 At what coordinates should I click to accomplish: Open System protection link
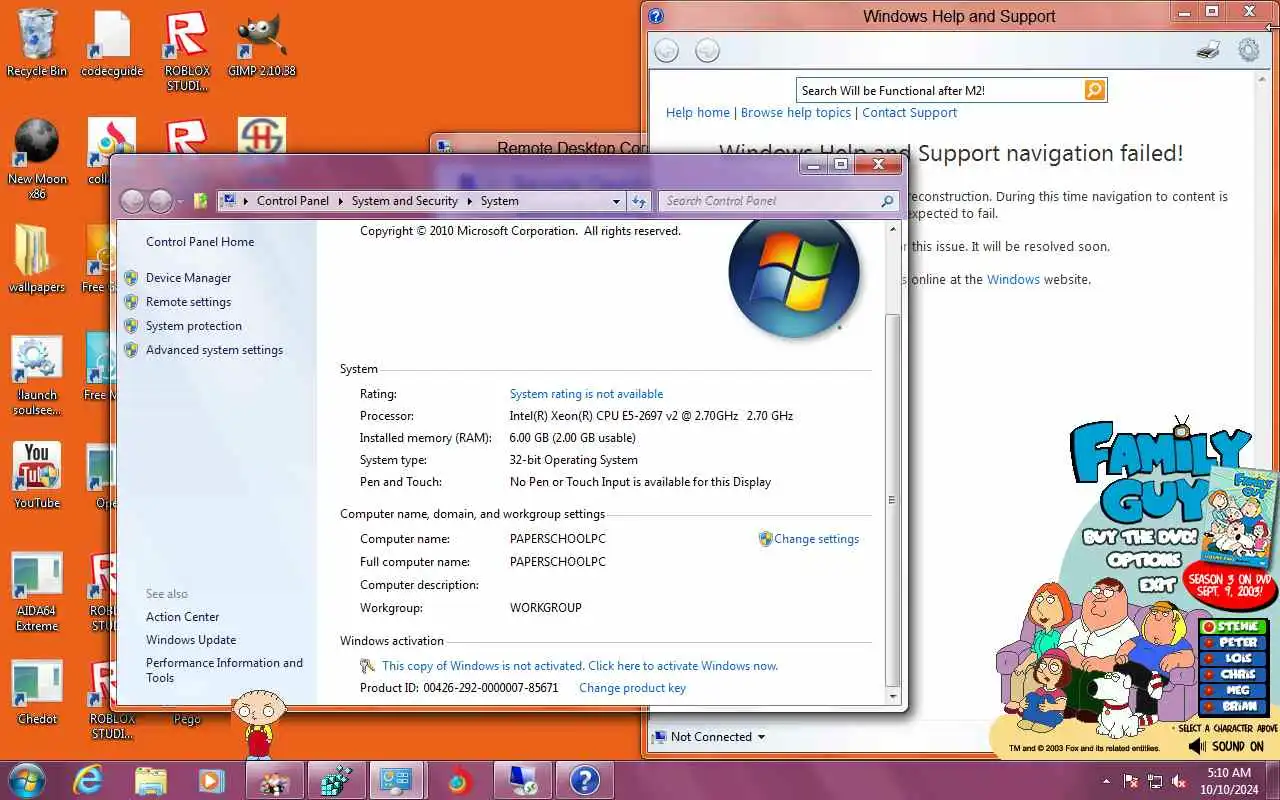point(194,326)
